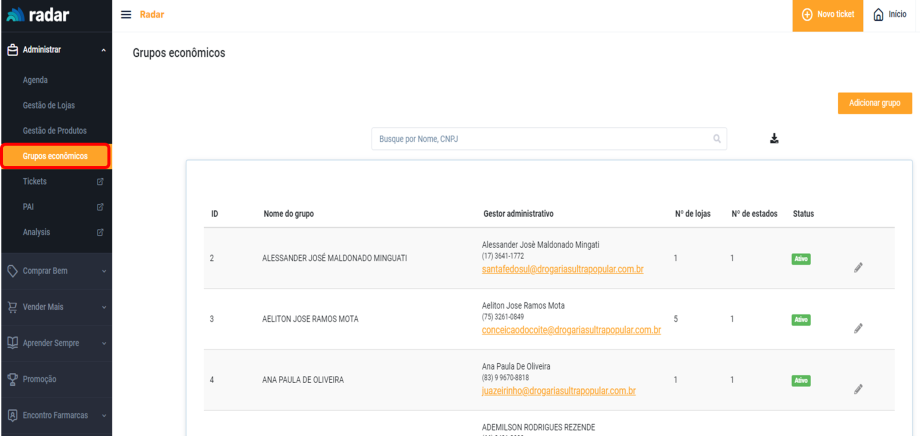Click the search by Nome, CNPJ field
920x436 pixels.
[540, 139]
